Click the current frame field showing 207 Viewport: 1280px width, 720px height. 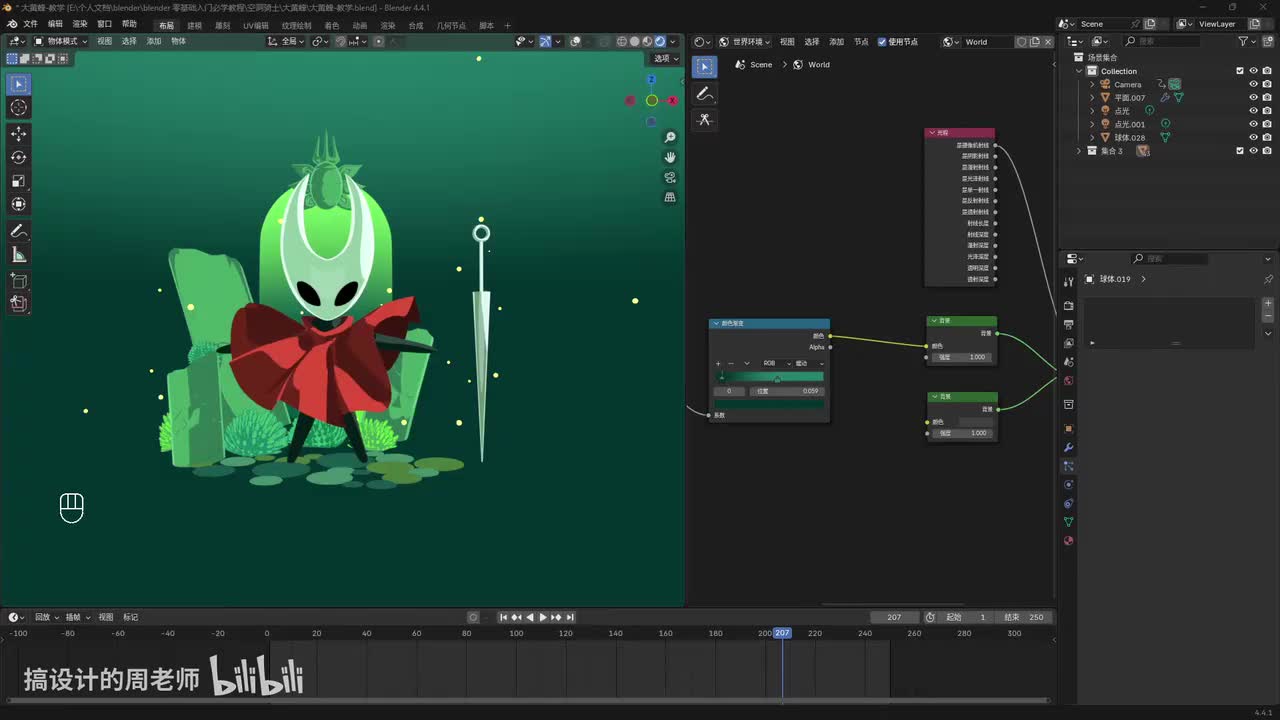[894, 617]
